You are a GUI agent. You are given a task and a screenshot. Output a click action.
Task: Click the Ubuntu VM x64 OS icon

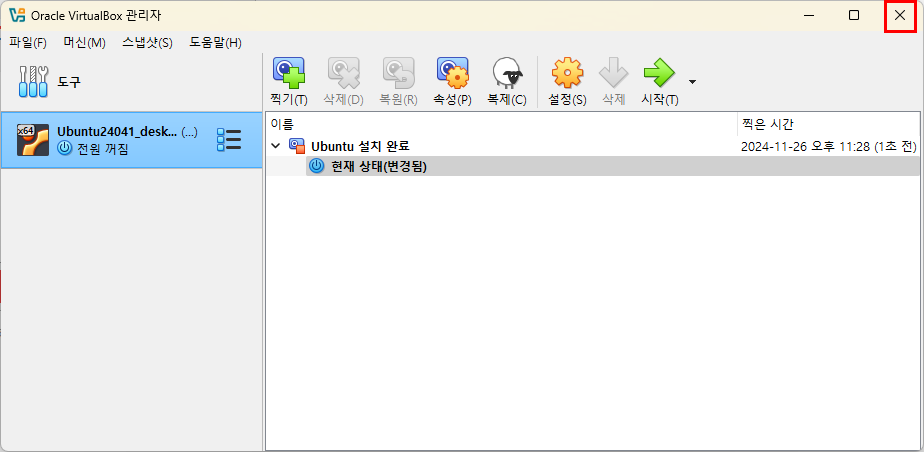33,140
